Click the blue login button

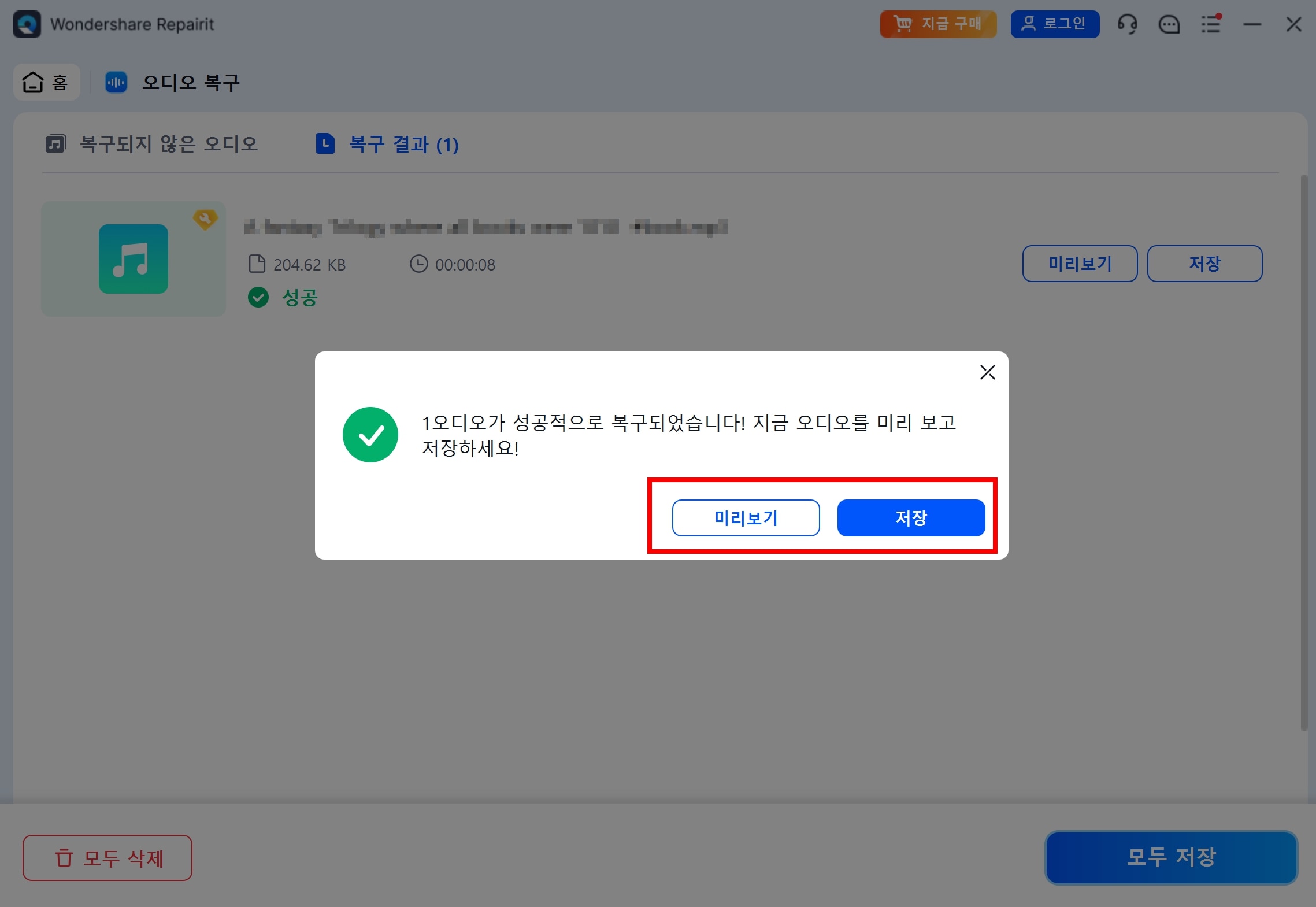pyautogui.click(x=1055, y=24)
